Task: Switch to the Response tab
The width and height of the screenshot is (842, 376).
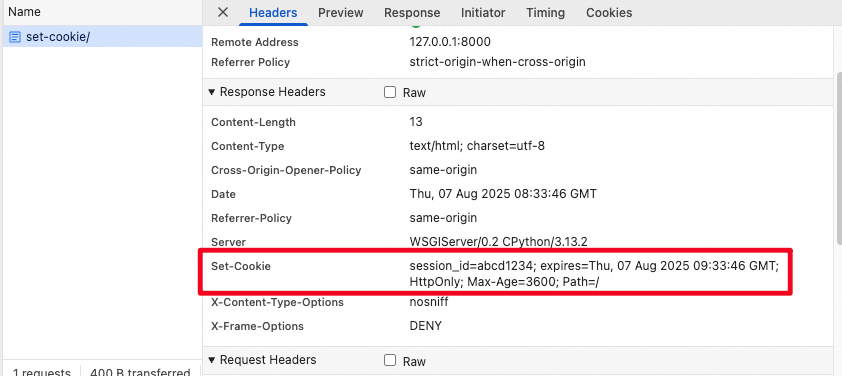Action: tap(412, 13)
